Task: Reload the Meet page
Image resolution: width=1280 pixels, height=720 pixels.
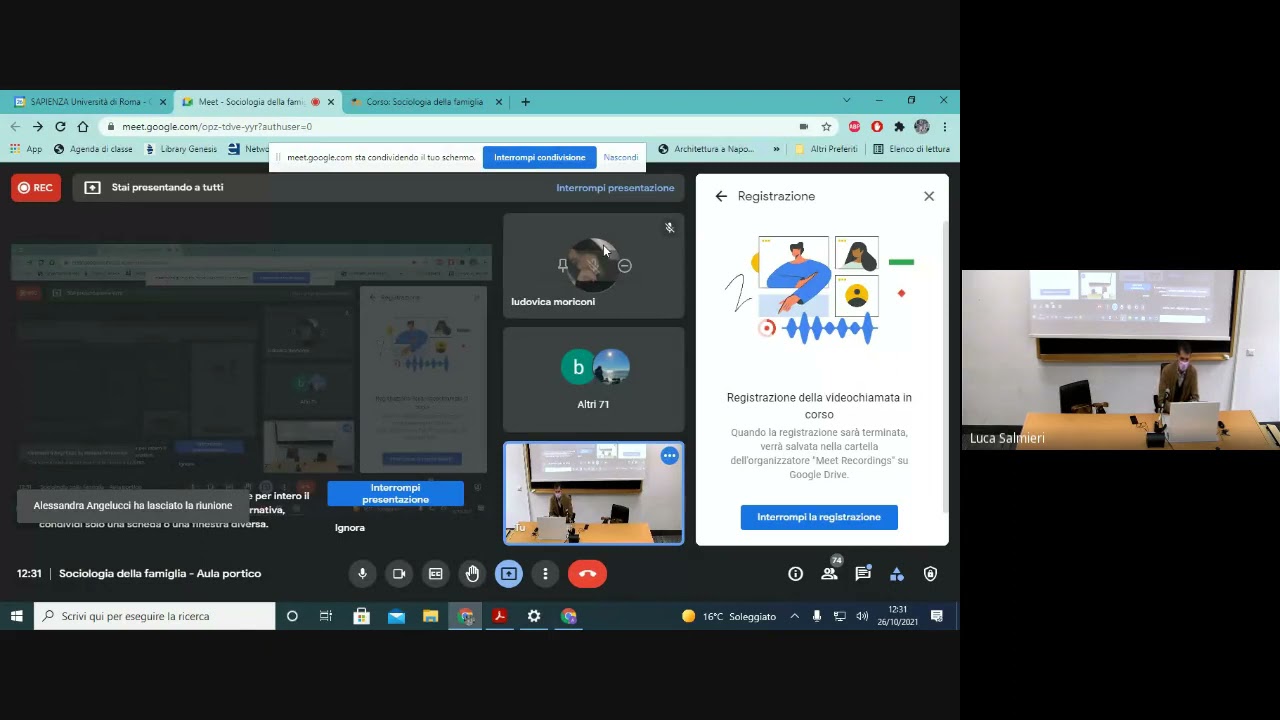Action: [x=60, y=127]
